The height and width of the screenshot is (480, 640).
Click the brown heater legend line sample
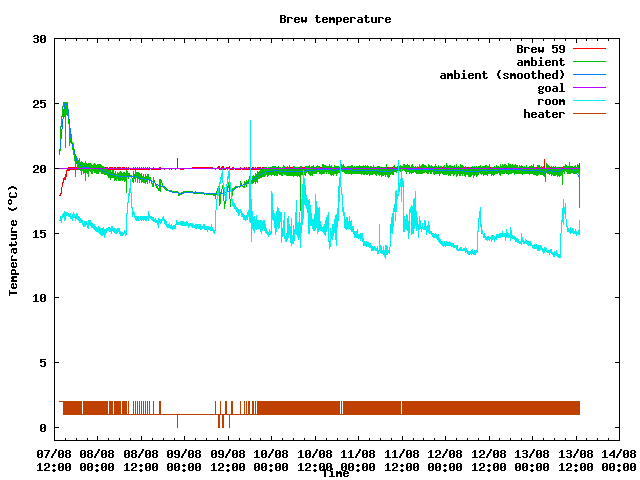(x=589, y=113)
